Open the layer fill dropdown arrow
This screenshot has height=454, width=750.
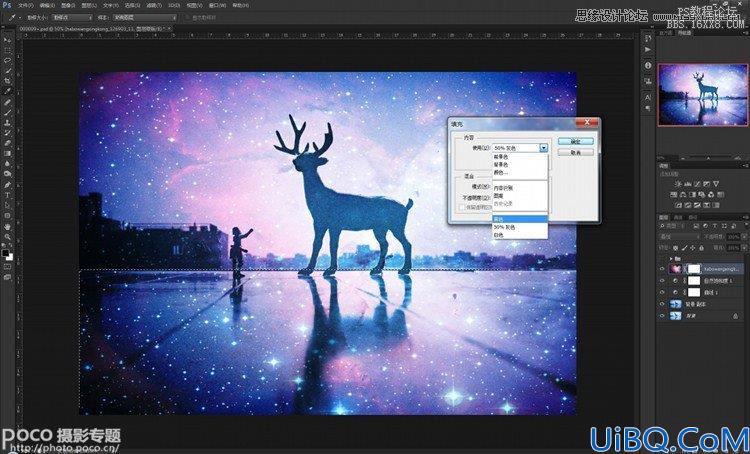742,248
